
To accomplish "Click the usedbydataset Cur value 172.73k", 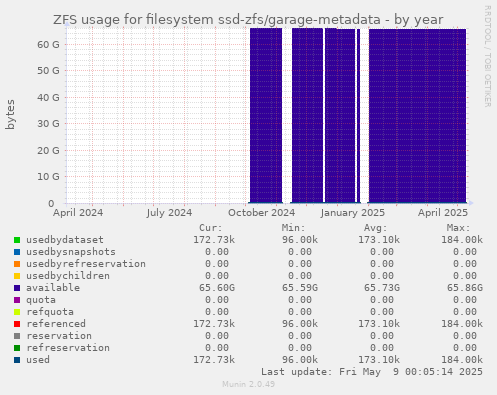I will (214, 240).
